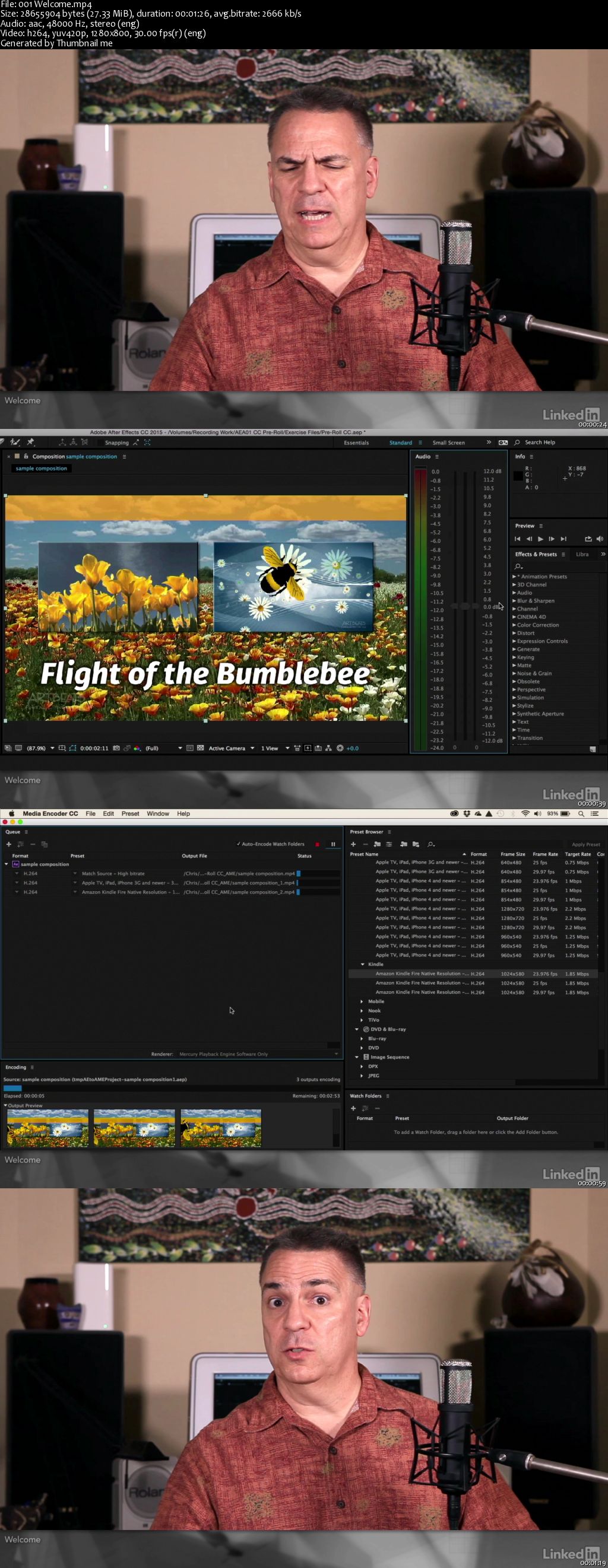This screenshot has height=1568, width=608.
Task: Open the Window menu
Action: point(158,813)
